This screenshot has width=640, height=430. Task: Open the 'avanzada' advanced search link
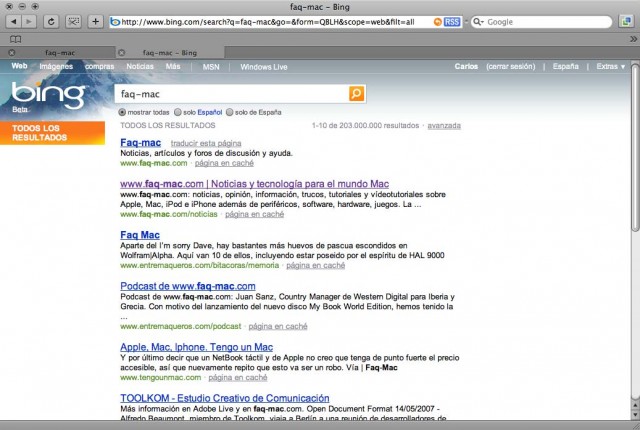[444, 126]
